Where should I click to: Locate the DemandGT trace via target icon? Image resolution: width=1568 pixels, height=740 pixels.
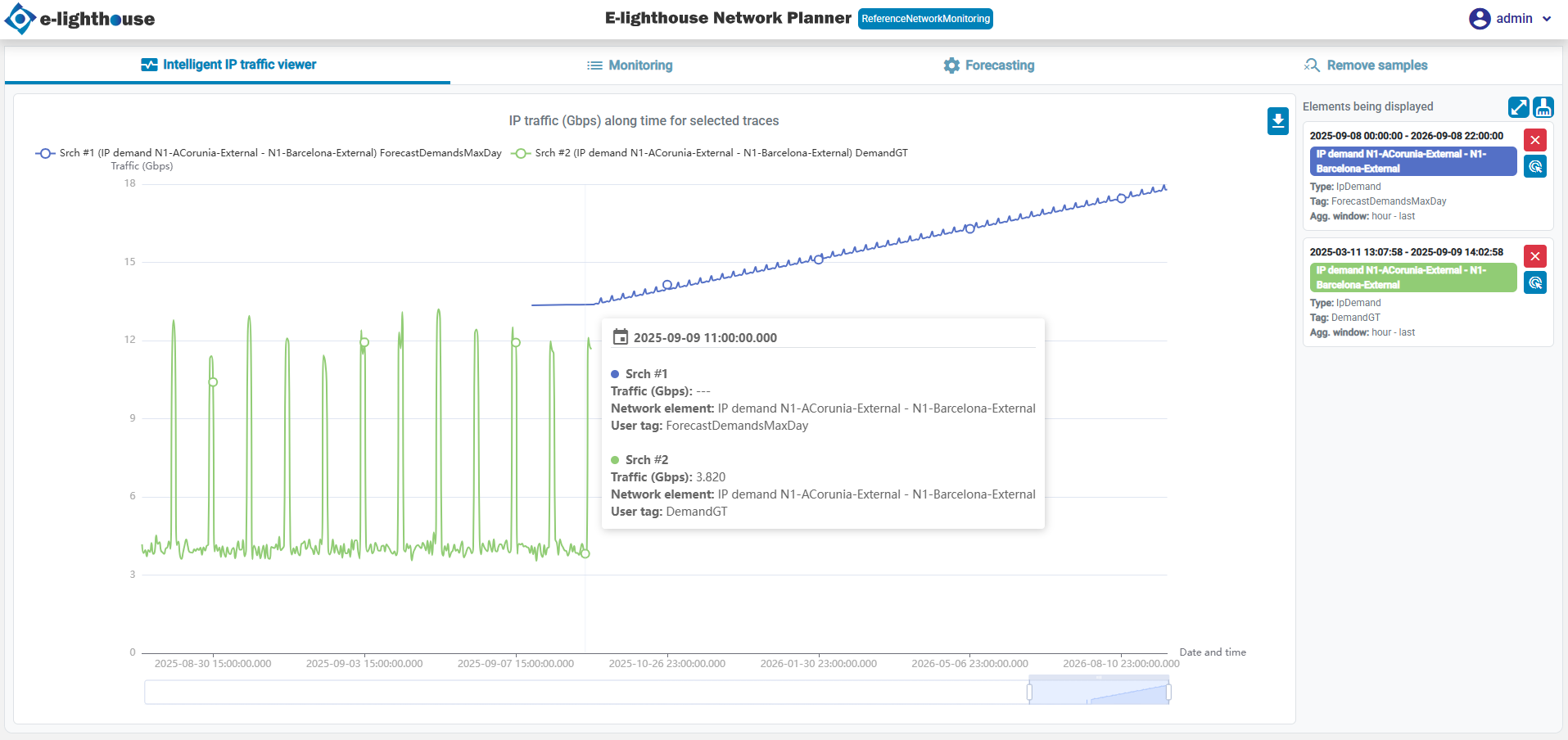coord(1535,283)
